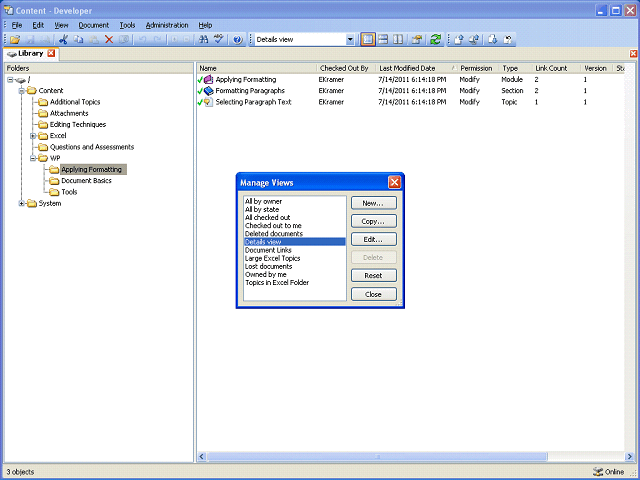
Task: Collapse the Content folder
Action: (x=22, y=91)
